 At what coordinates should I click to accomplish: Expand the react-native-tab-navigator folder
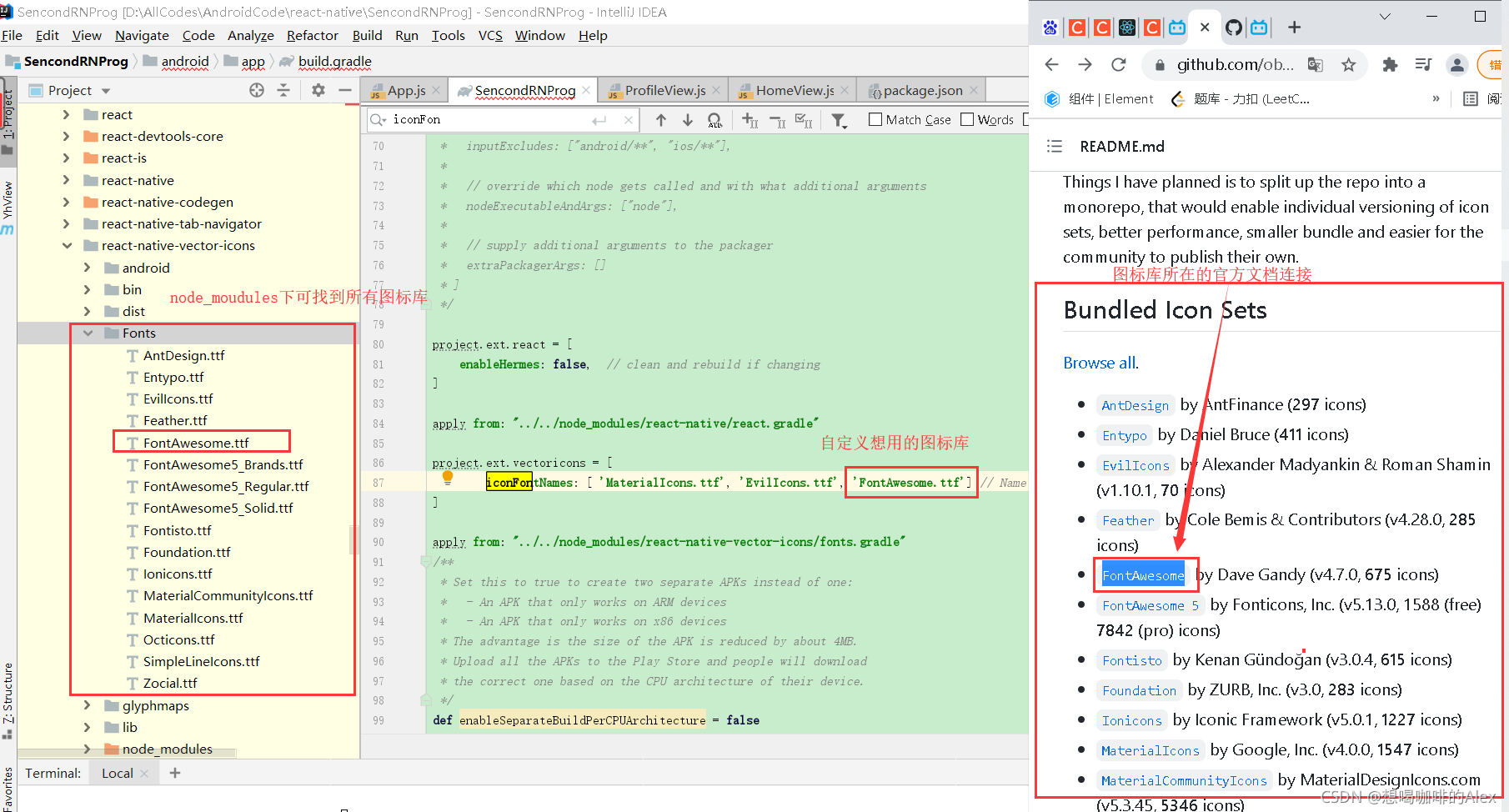(x=67, y=223)
